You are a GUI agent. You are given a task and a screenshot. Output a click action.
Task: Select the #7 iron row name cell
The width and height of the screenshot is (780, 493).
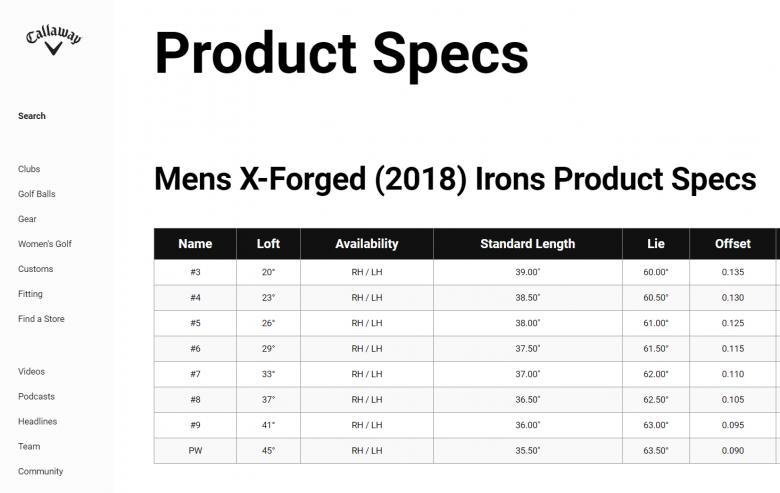click(x=195, y=374)
